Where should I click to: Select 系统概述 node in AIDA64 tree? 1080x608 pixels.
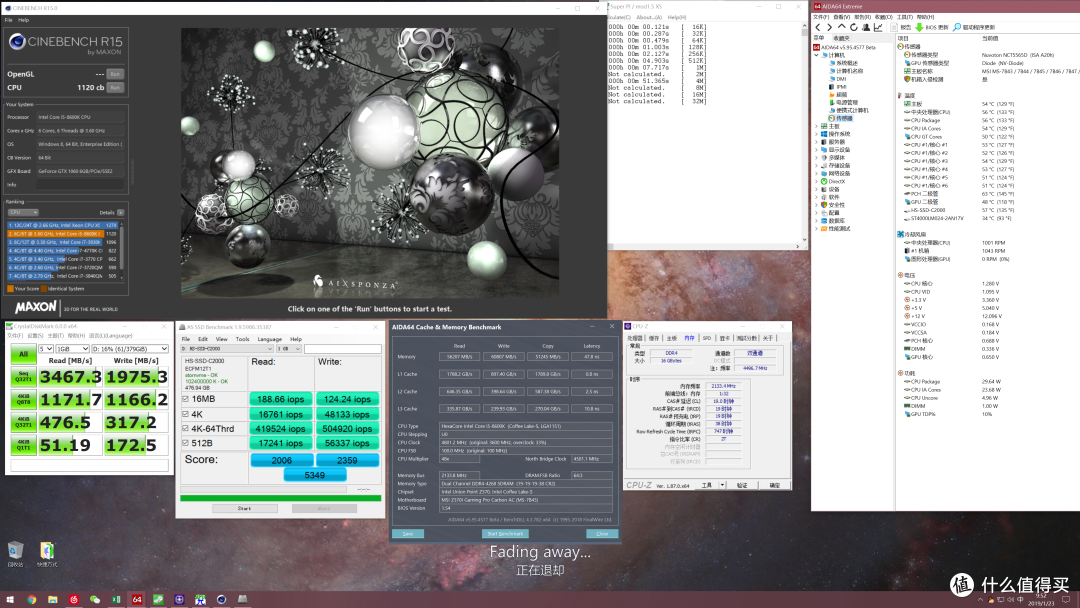(843, 63)
